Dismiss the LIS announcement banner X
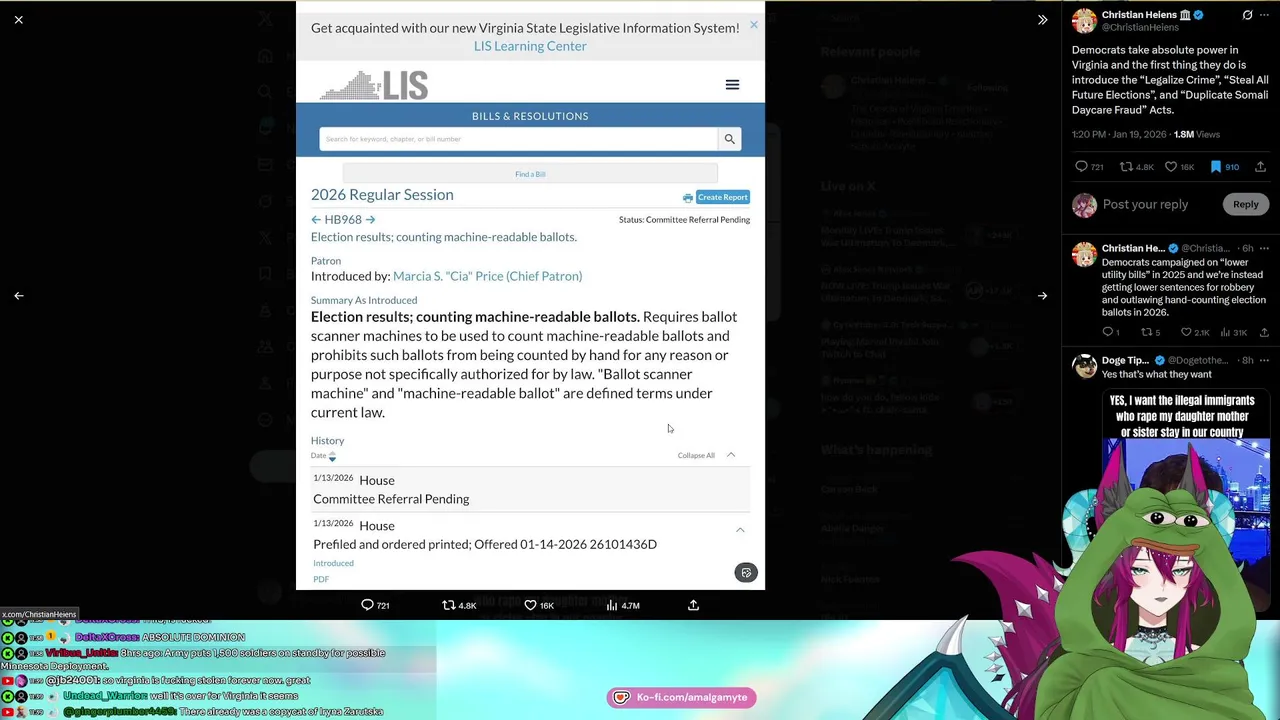1280x720 pixels. pos(754,25)
